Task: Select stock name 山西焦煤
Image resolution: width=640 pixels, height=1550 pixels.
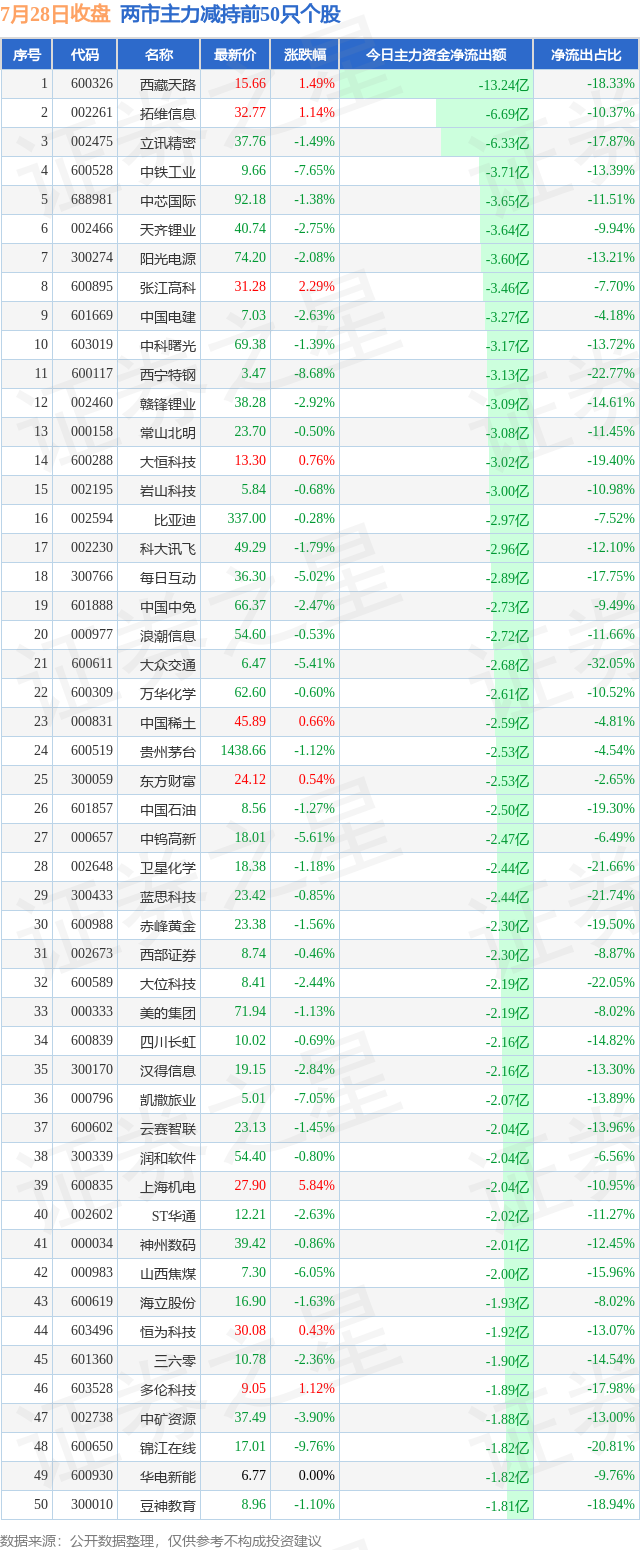Action: (168, 1273)
